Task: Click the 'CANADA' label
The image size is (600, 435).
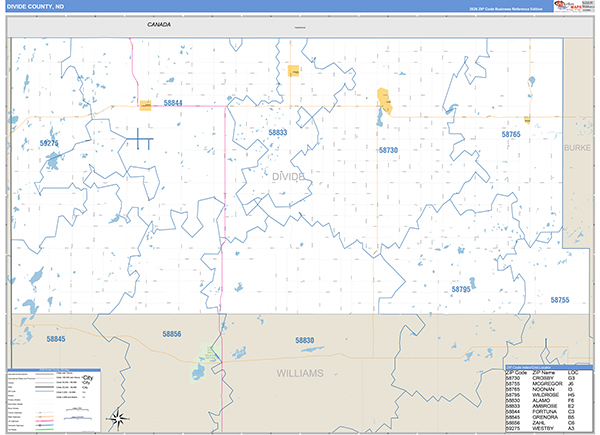Action: pos(159,24)
